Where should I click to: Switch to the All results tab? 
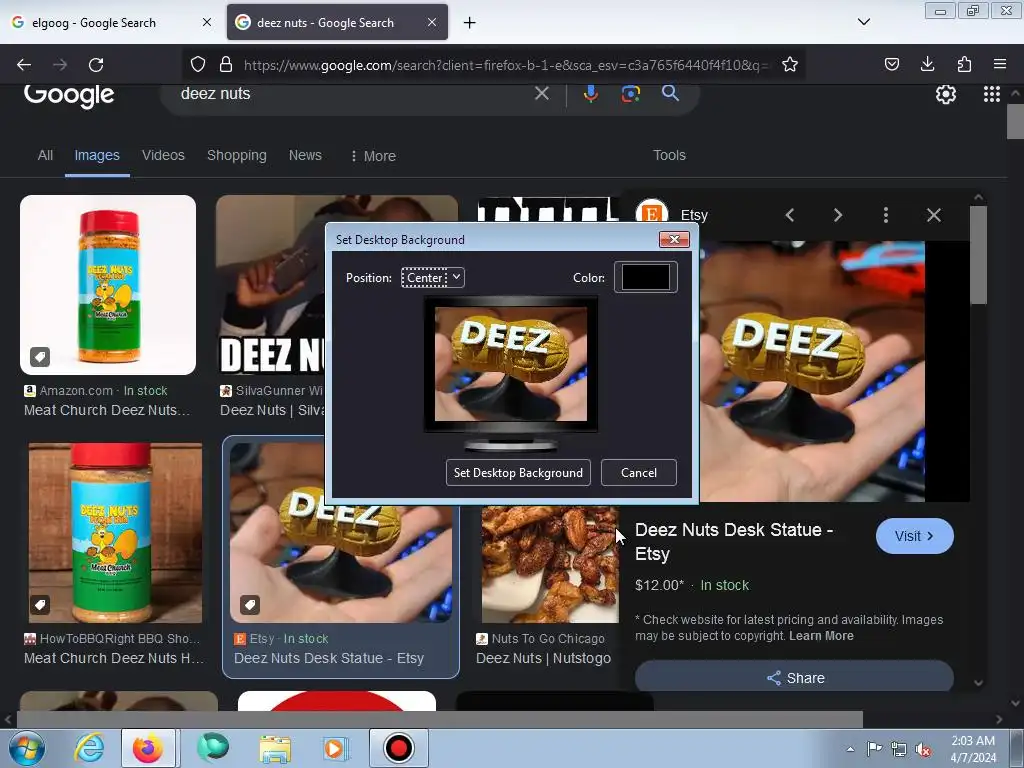coord(45,155)
